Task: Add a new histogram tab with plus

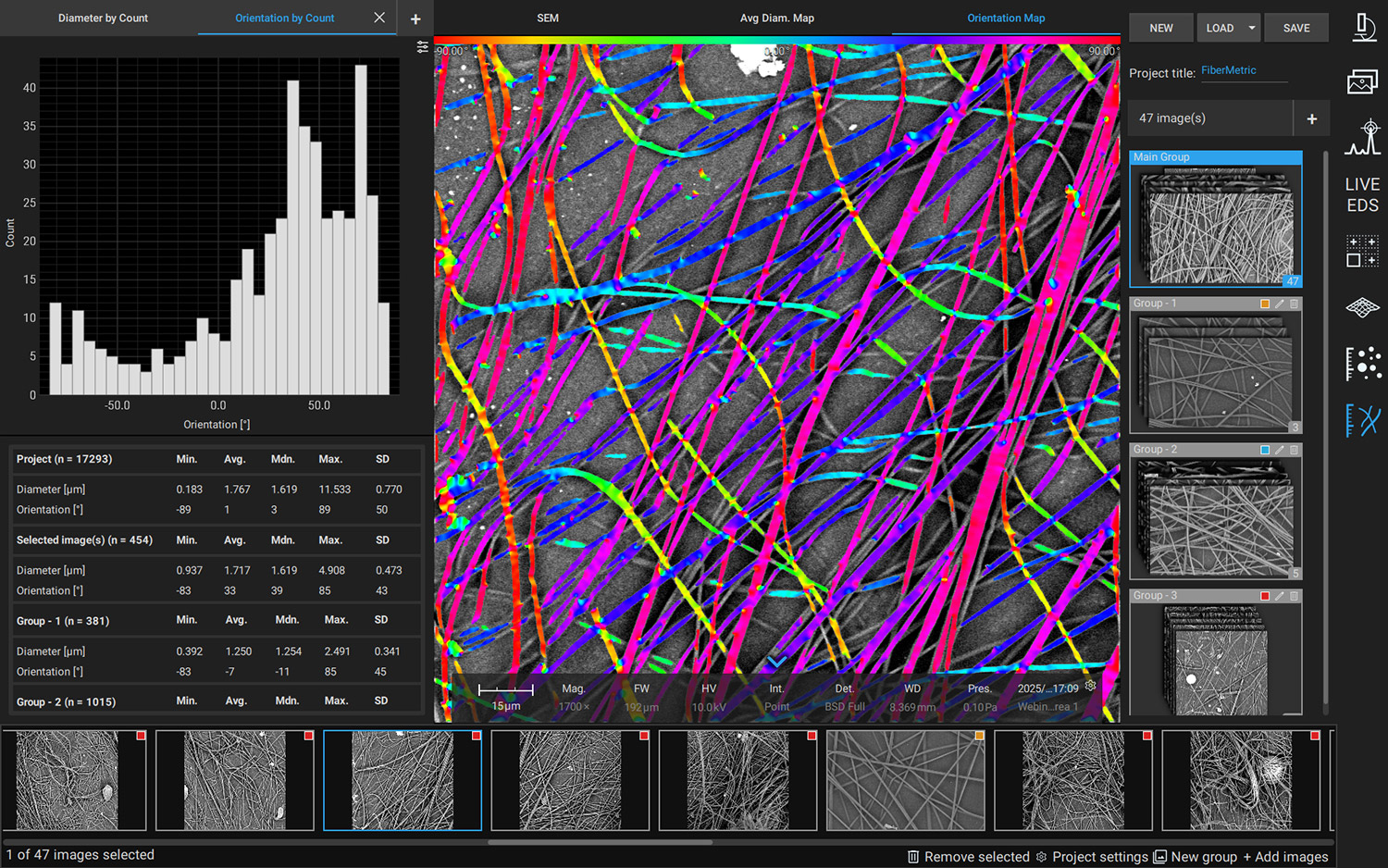Action: coord(415,19)
